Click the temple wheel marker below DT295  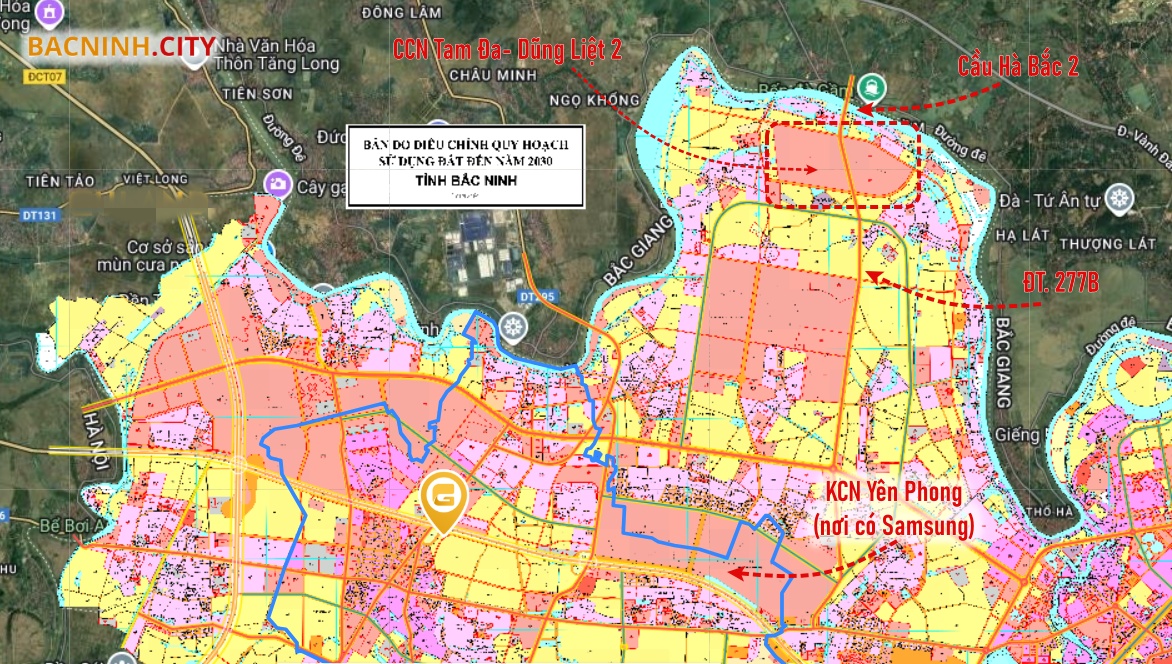(513, 325)
